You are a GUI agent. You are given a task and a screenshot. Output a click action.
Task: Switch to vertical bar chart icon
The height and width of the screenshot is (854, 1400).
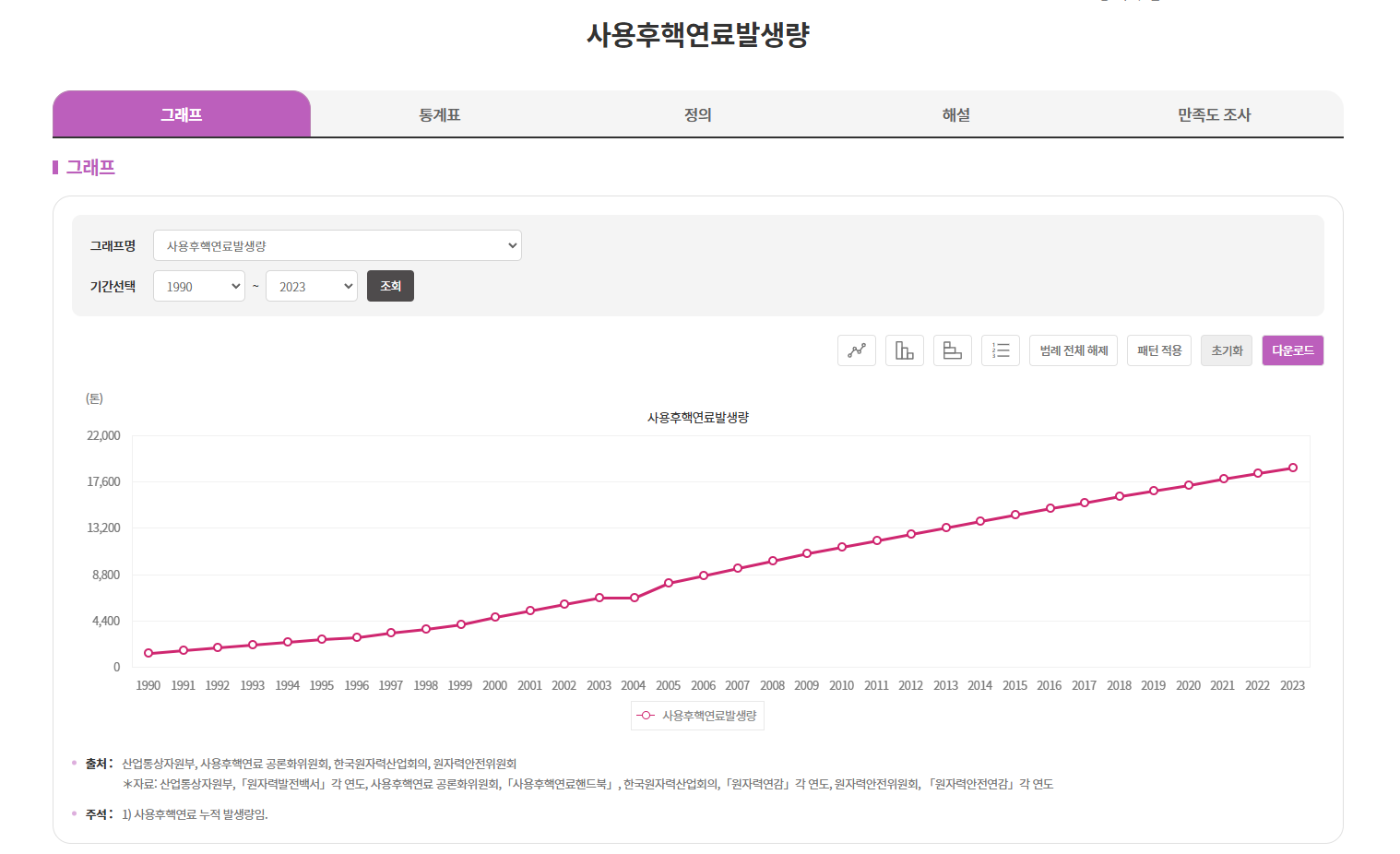(x=905, y=350)
